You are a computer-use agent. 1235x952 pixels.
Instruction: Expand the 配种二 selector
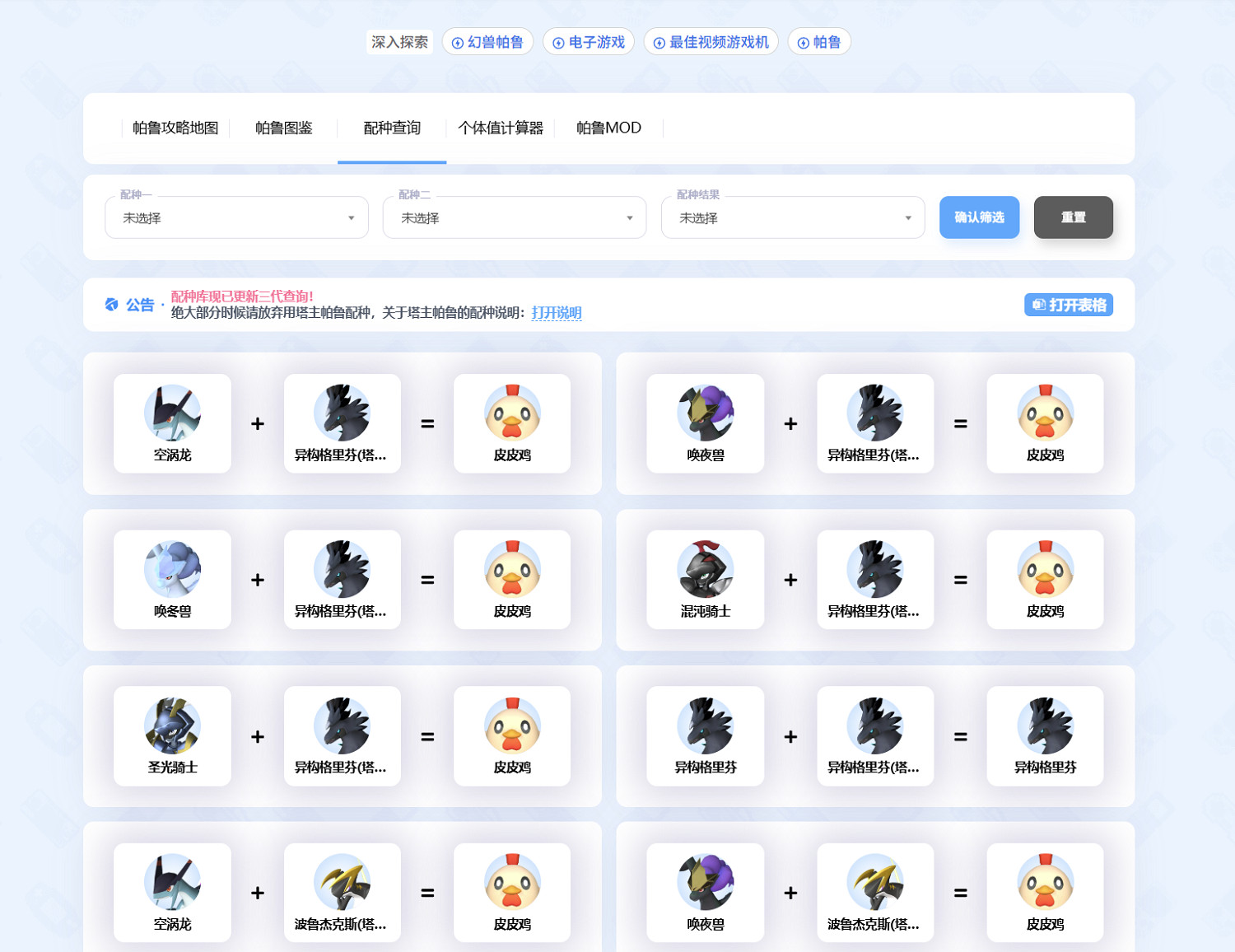tap(514, 217)
